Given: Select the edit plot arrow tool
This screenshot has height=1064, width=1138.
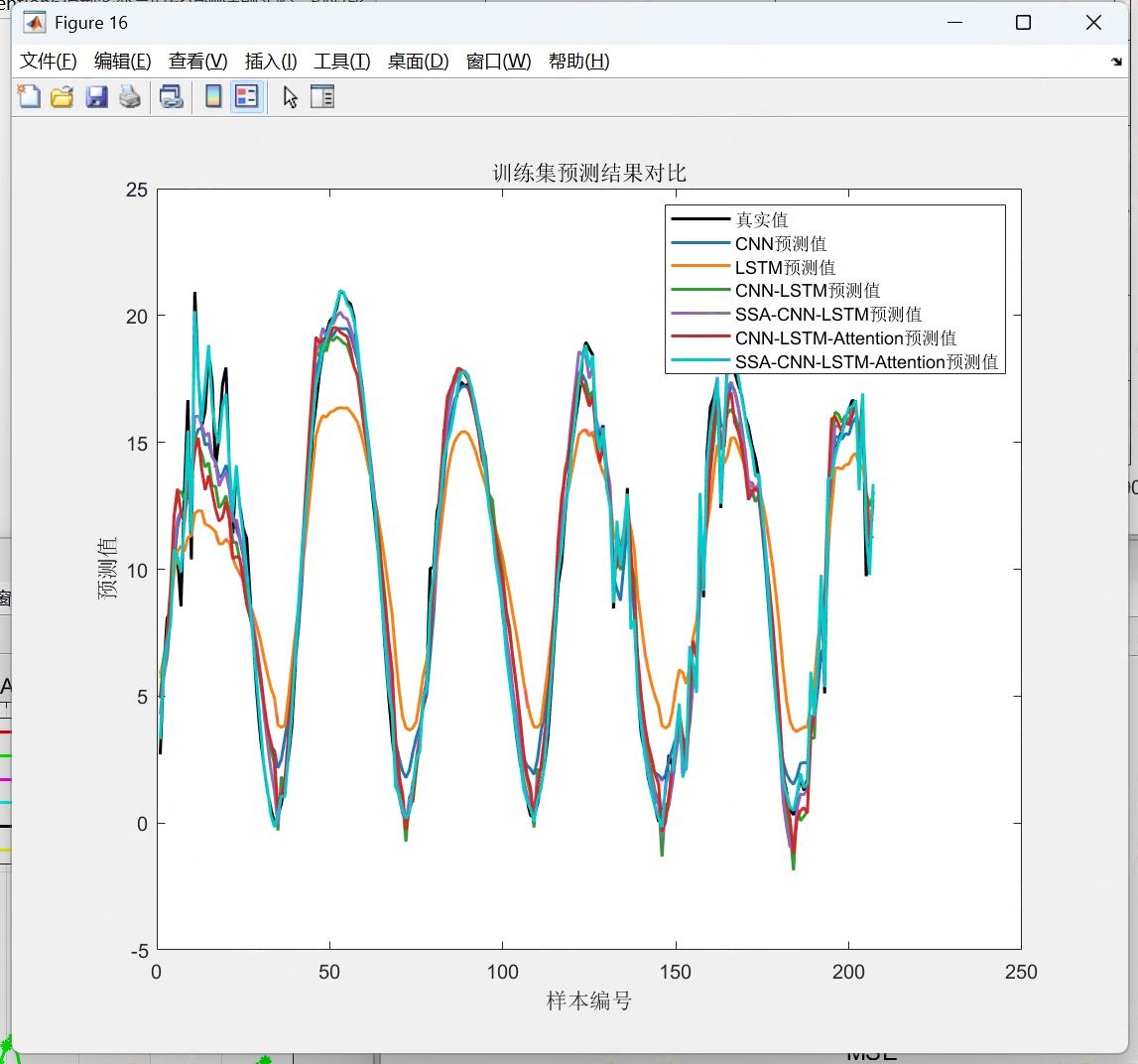Looking at the screenshot, I should (x=288, y=96).
